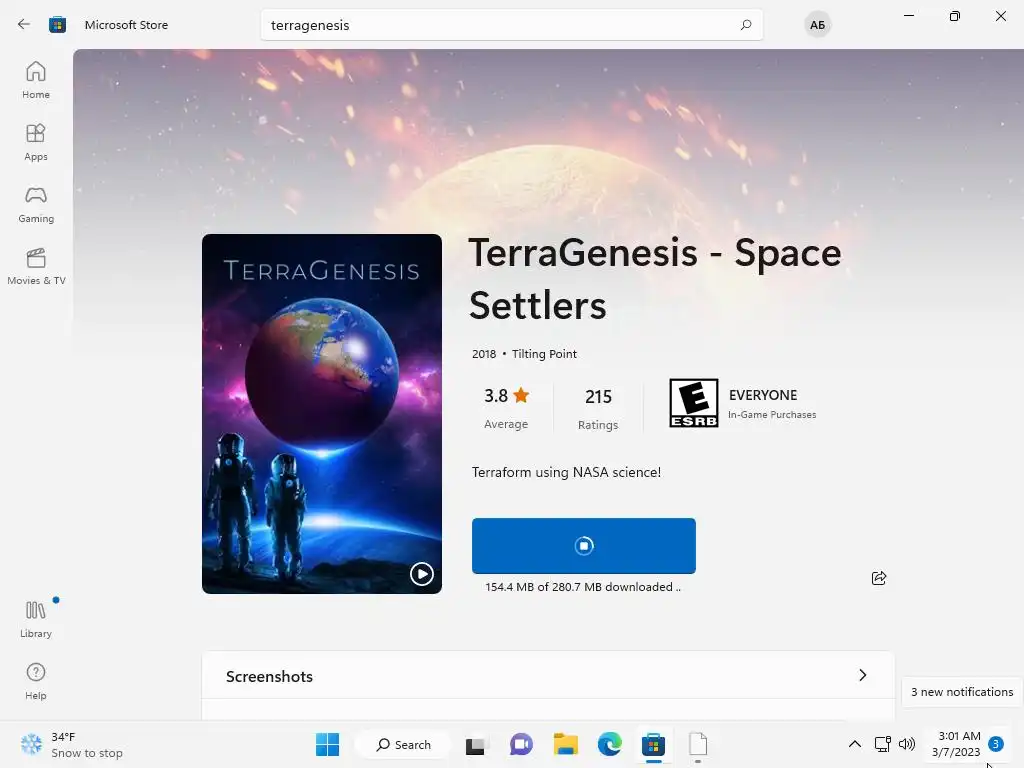1024x768 pixels.
Task: Share the TerraGenesis app
Action: [x=879, y=578]
